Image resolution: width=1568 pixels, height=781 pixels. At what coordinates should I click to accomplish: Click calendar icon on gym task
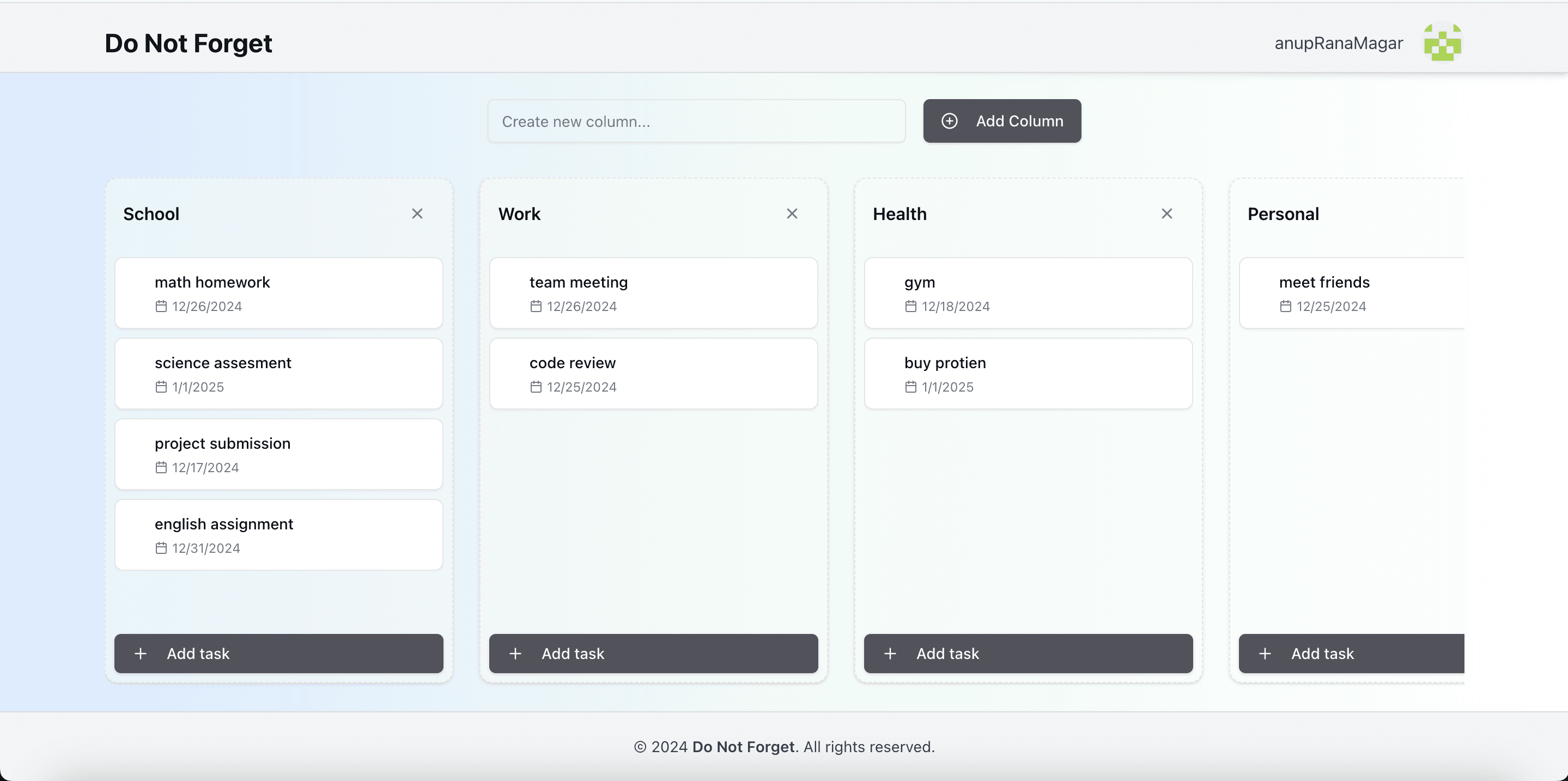(910, 306)
